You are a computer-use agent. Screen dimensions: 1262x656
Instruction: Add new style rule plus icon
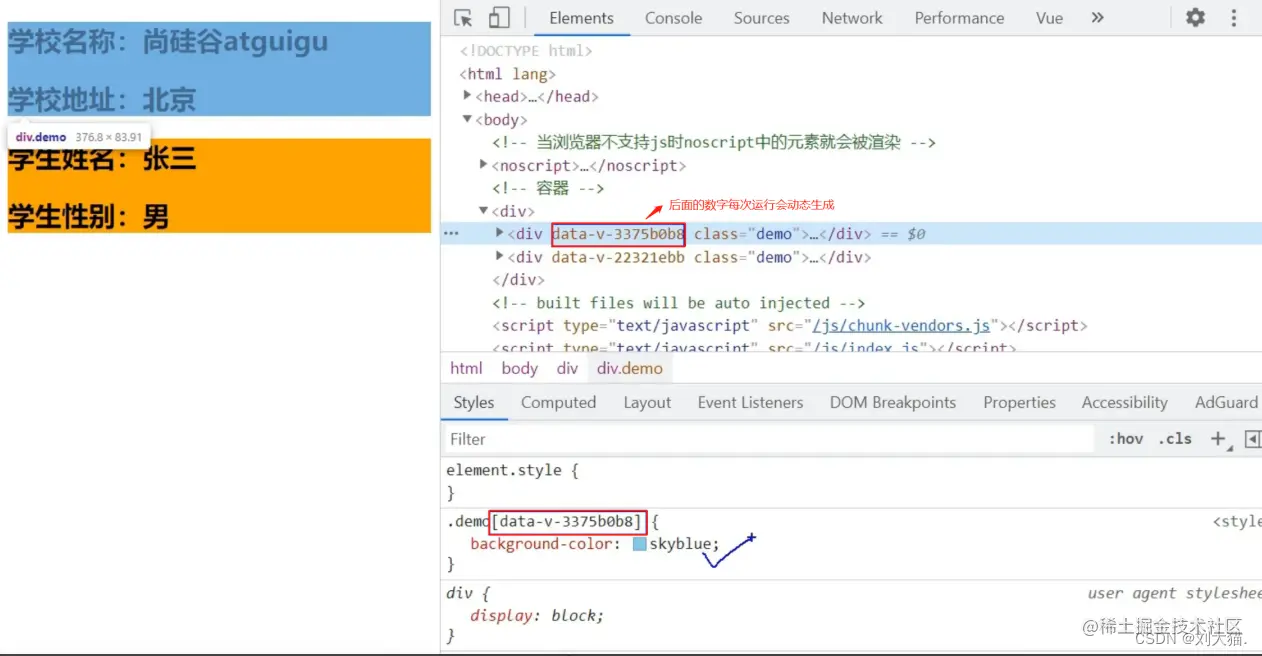click(1218, 439)
